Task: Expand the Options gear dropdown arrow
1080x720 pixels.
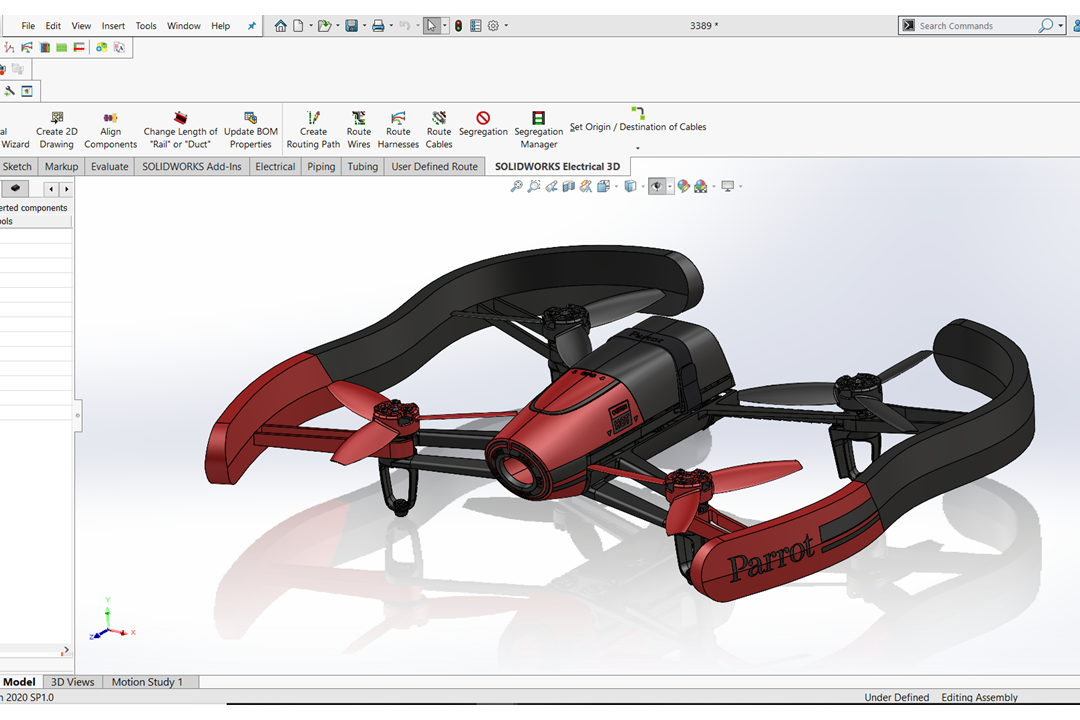Action: click(x=506, y=25)
